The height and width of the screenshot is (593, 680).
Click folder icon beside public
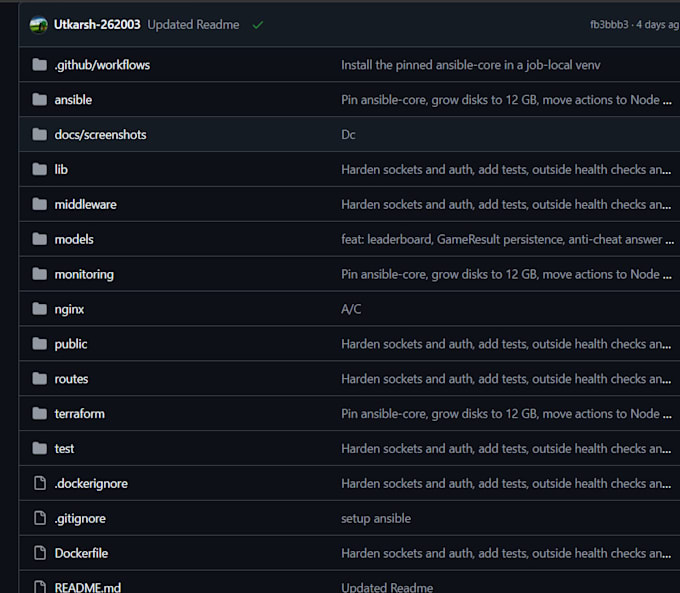pyautogui.click(x=39, y=344)
